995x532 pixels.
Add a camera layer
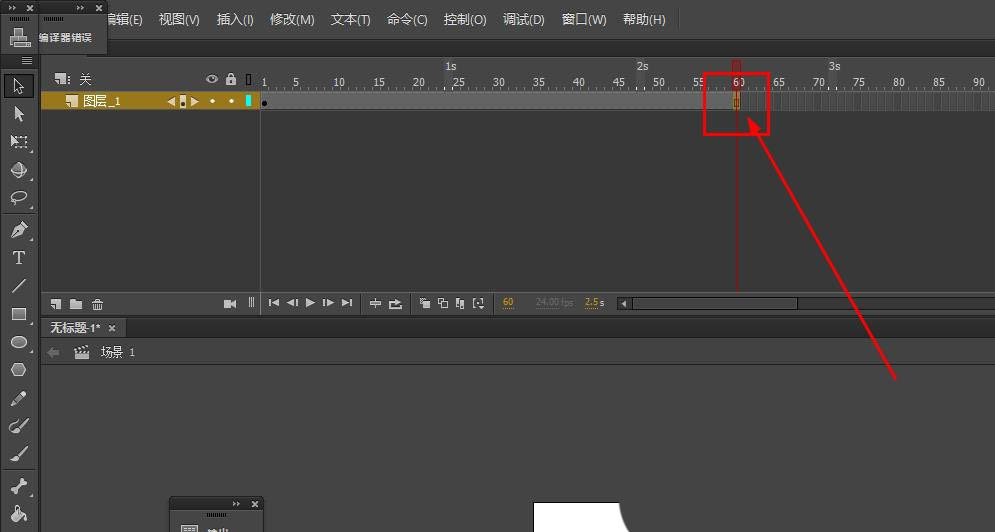(x=230, y=304)
